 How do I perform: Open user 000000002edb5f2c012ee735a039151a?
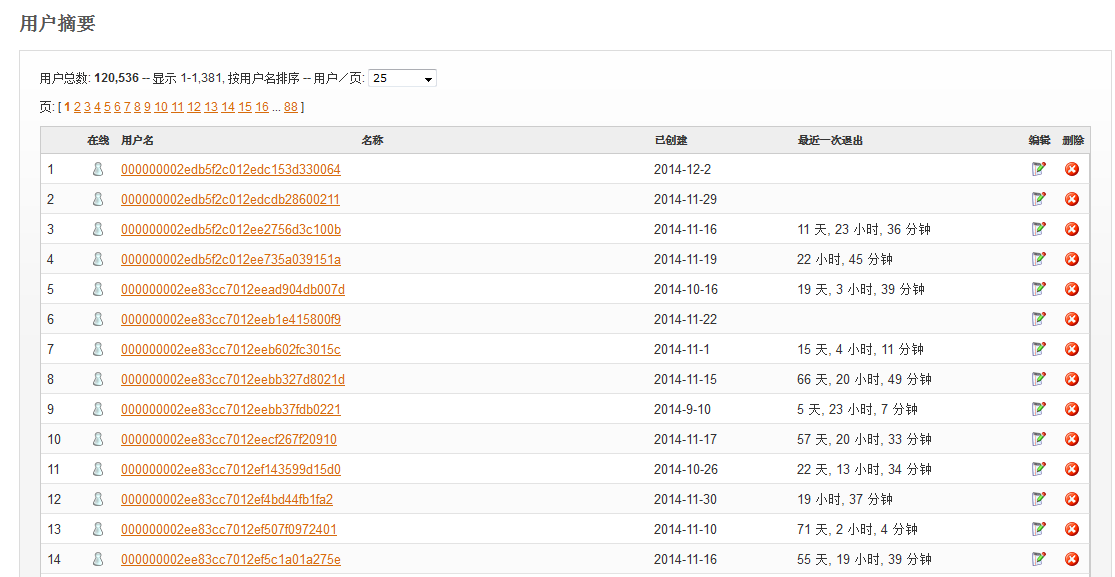(230, 259)
